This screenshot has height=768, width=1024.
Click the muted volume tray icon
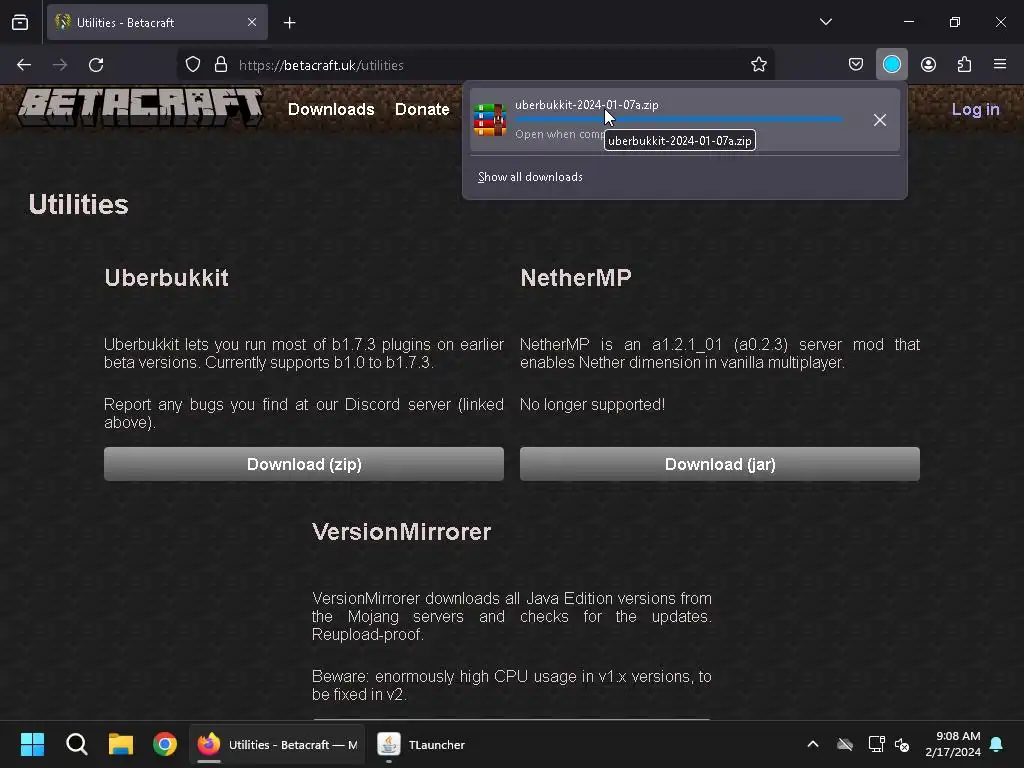click(x=903, y=744)
